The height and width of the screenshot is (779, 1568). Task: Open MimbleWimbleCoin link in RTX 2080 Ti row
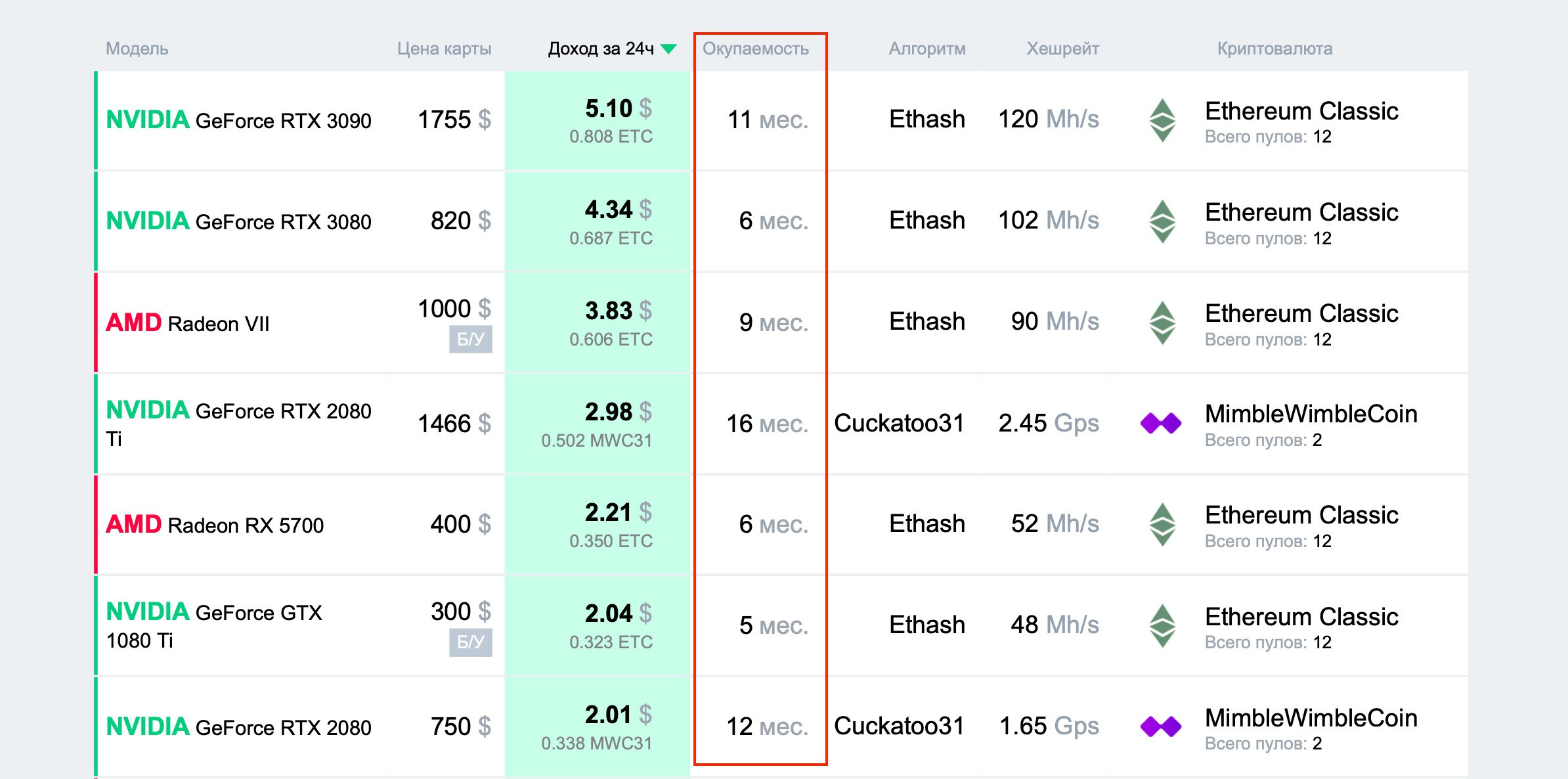coord(1311,414)
